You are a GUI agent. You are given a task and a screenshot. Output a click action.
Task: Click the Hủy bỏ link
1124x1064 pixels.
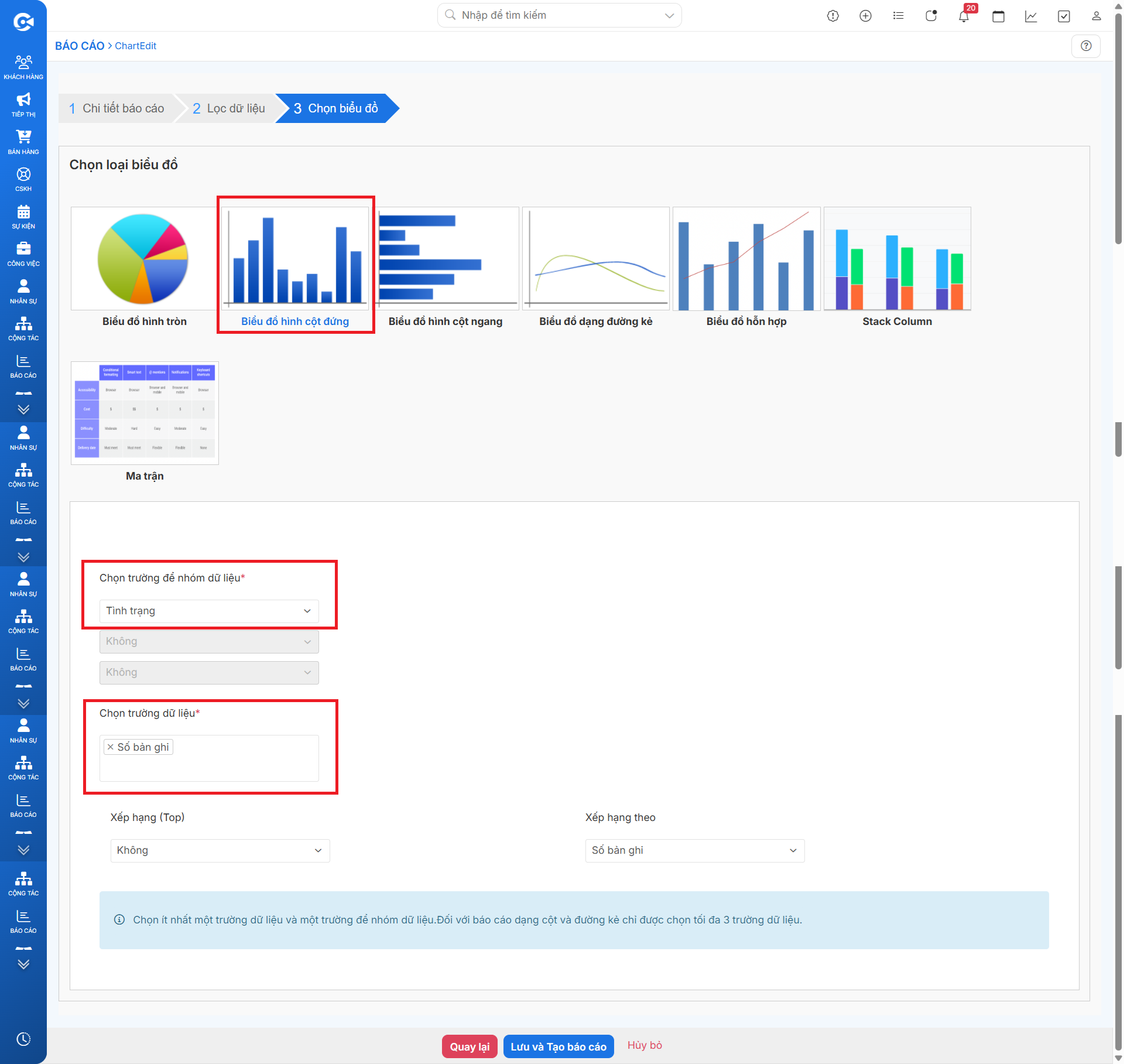pyautogui.click(x=645, y=1045)
